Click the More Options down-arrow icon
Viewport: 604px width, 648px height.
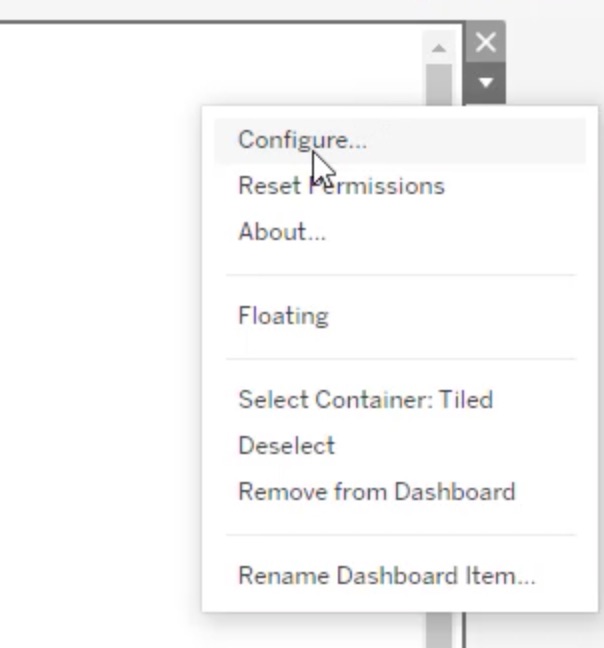(x=485, y=83)
